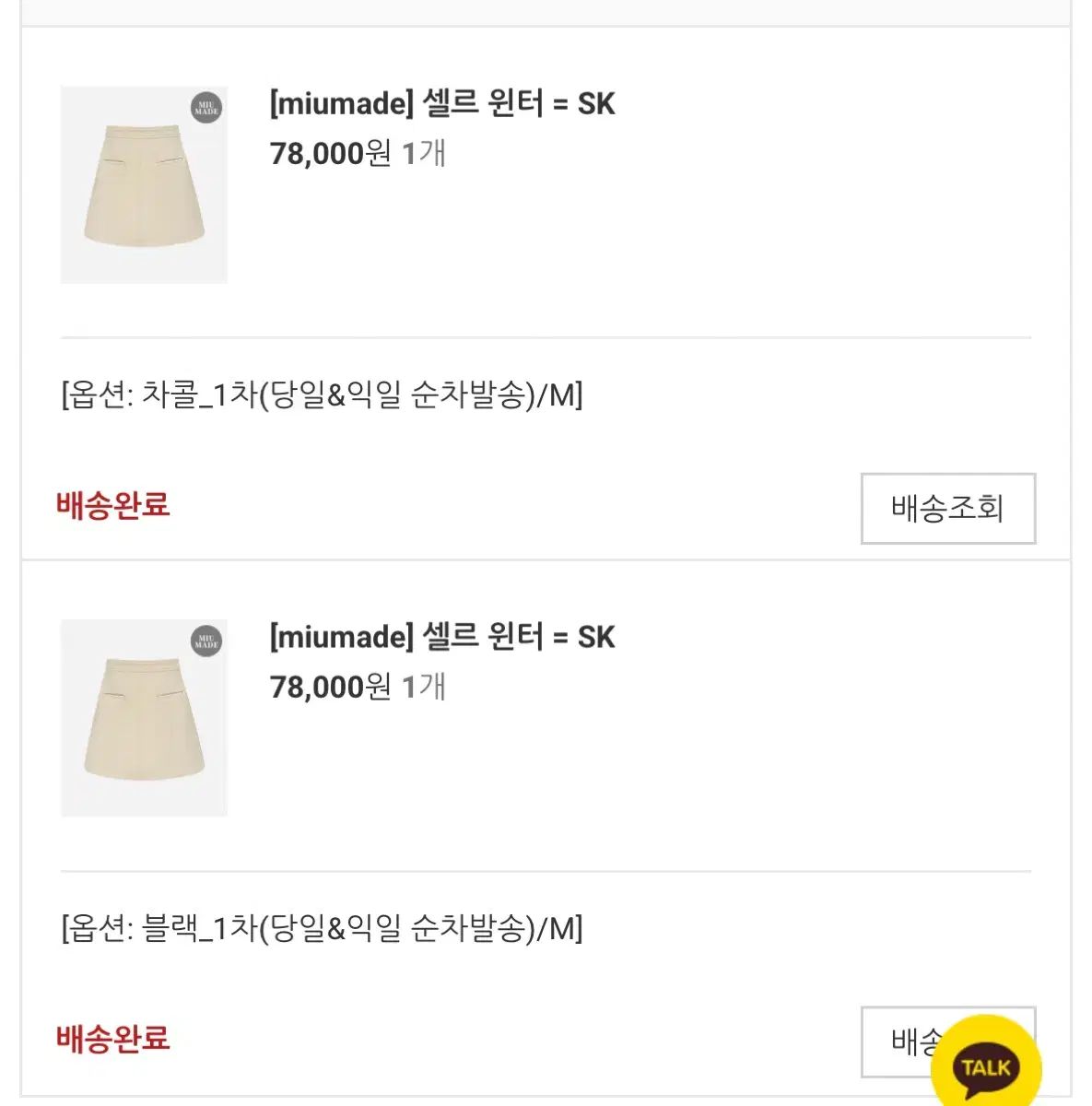Viewport: 1092px width, 1106px height.
Task: Click the 1개 quantity in 블랙 order
Action: coord(425,687)
